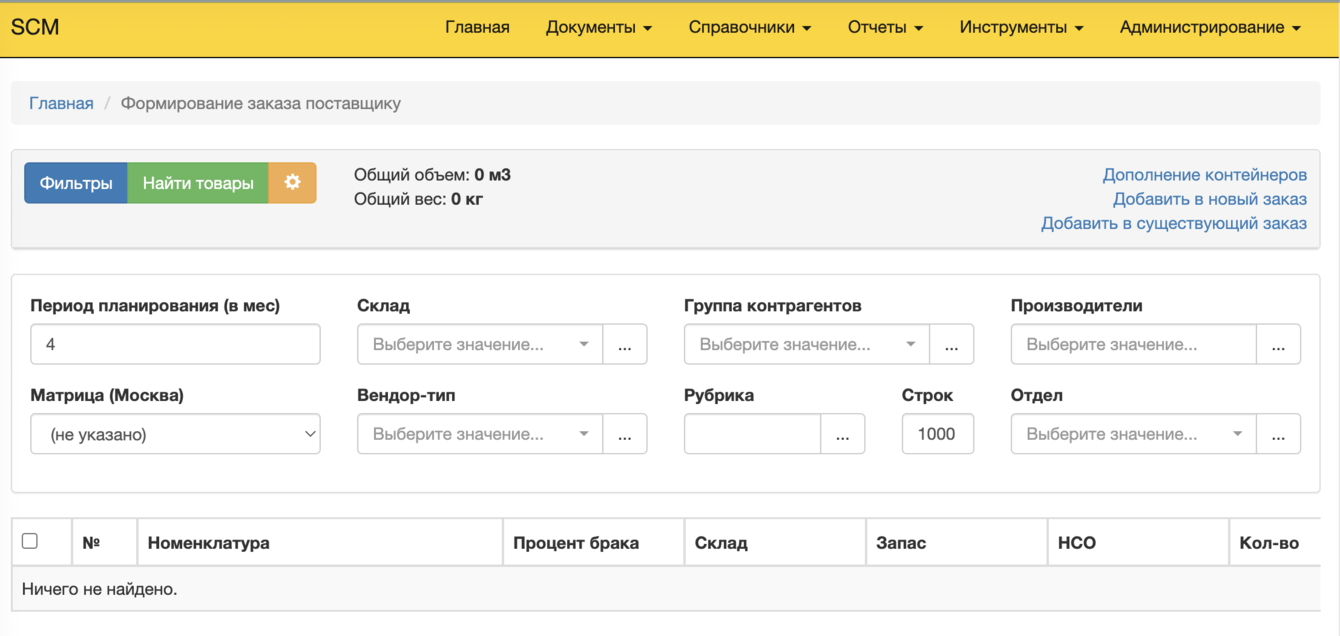
Task: Open Вендор-тип lookup with the ellipsis button
Action: (x=625, y=433)
